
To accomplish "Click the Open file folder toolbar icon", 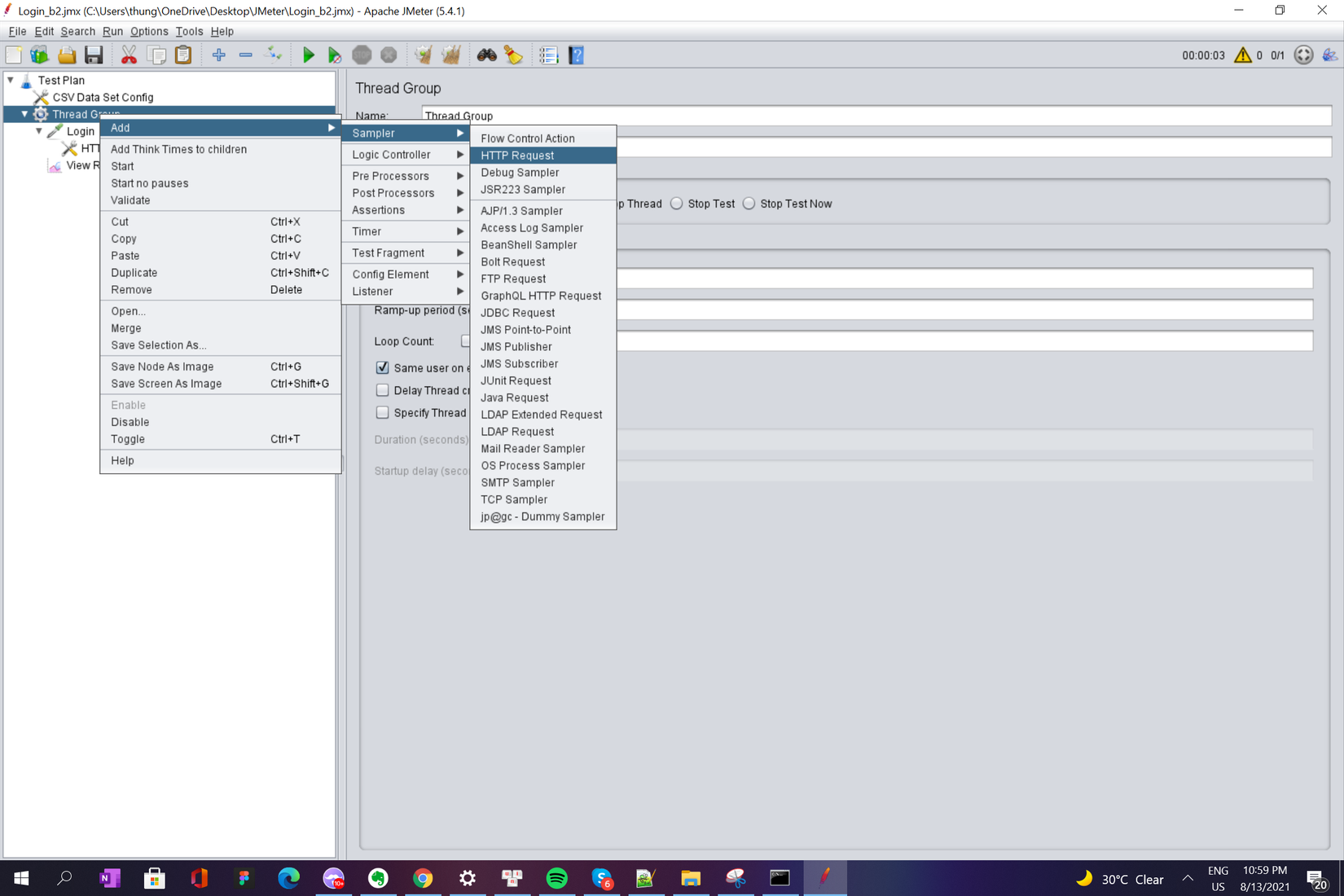I will pos(67,55).
